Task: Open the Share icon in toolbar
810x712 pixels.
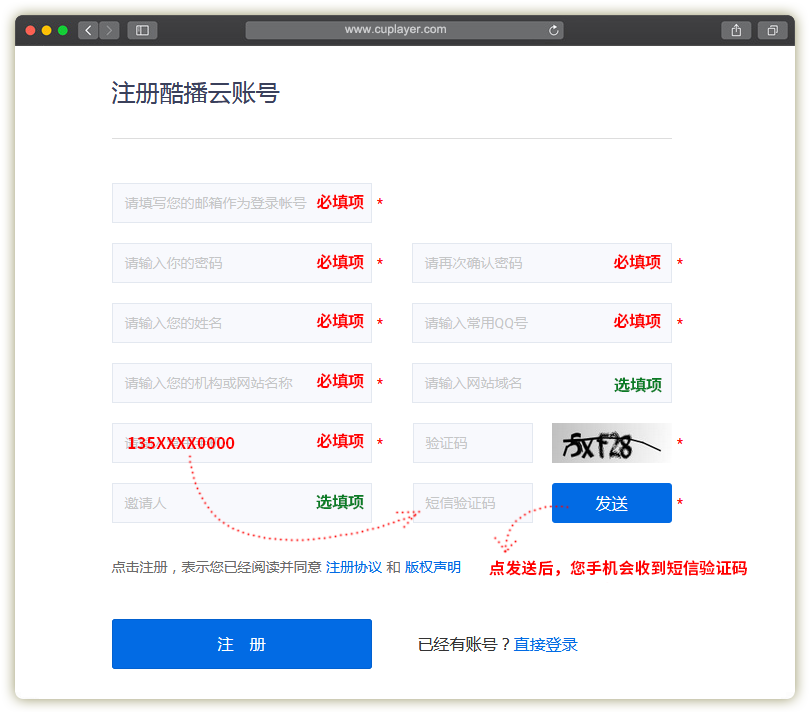Action: click(x=736, y=30)
